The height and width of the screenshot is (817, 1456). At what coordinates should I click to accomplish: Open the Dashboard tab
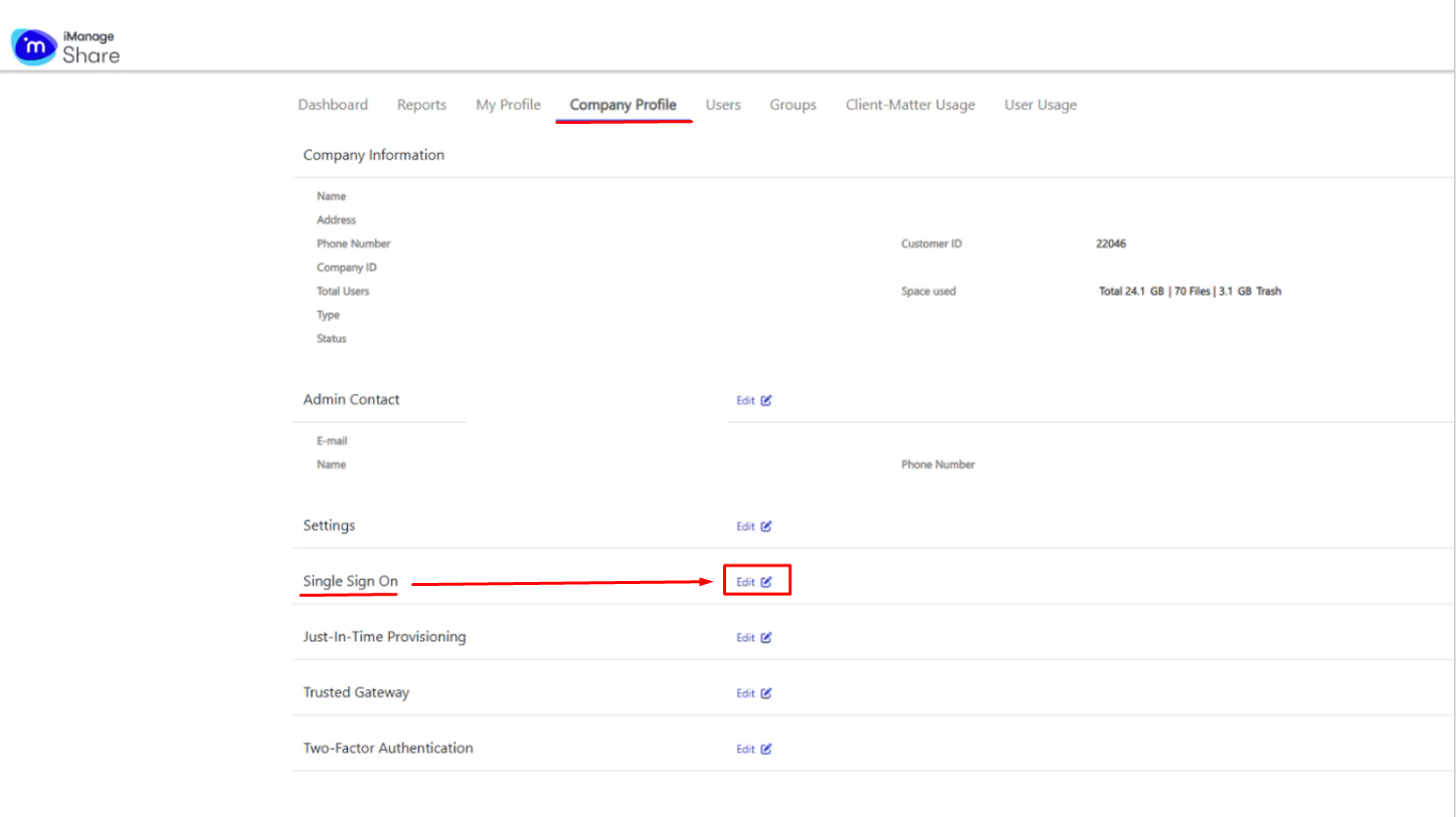332,105
